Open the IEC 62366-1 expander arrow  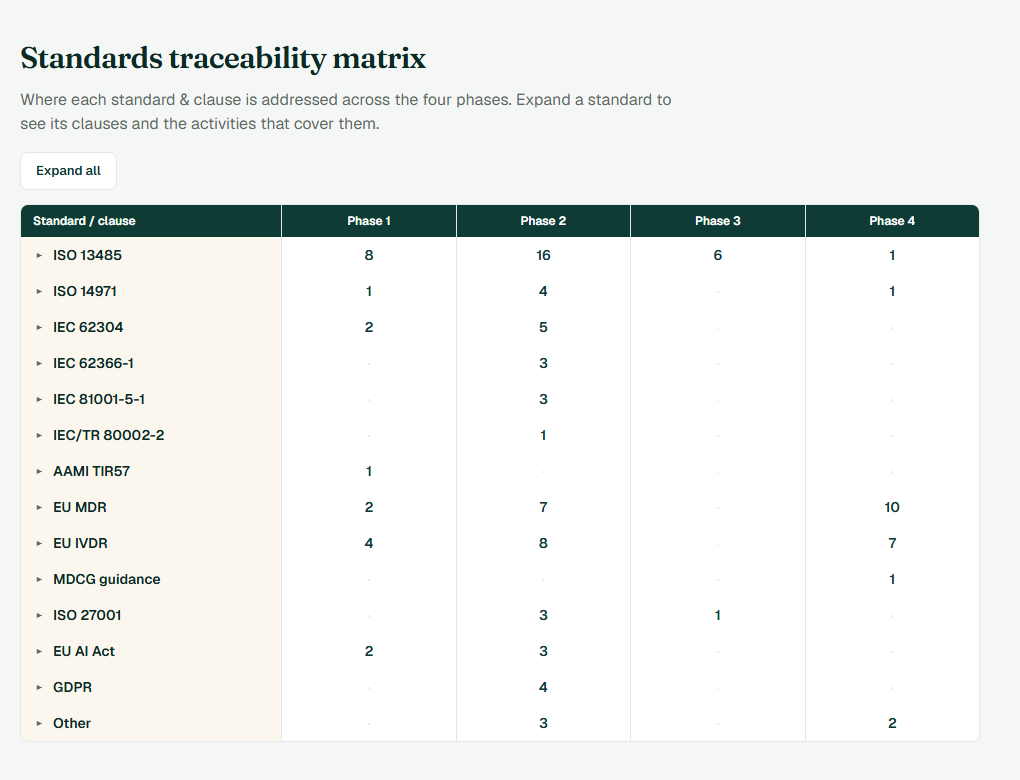point(39,364)
